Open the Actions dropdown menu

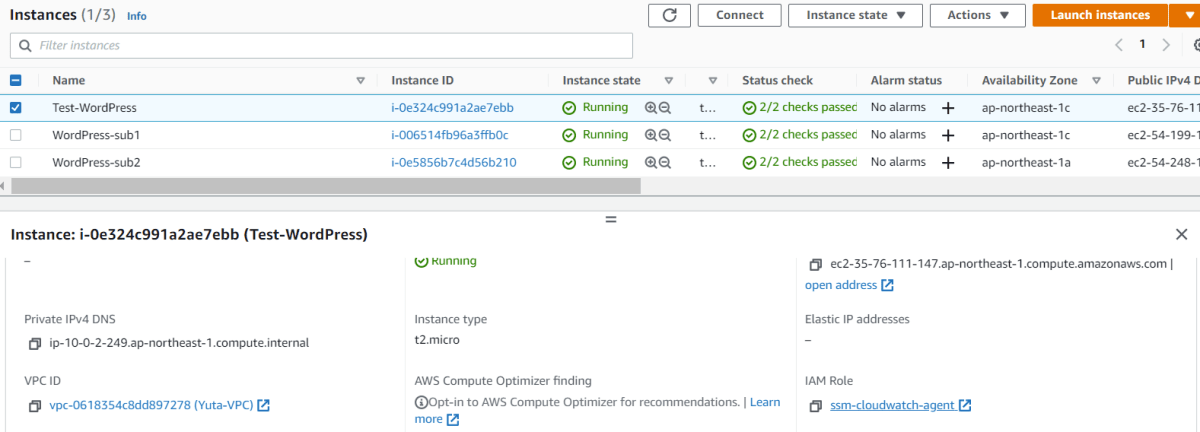(978, 15)
